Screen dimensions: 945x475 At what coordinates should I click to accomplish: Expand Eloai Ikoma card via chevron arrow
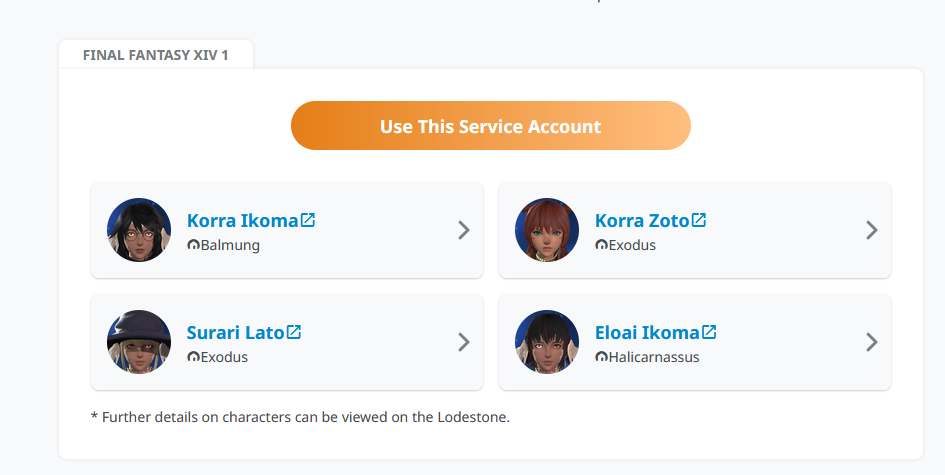click(871, 342)
